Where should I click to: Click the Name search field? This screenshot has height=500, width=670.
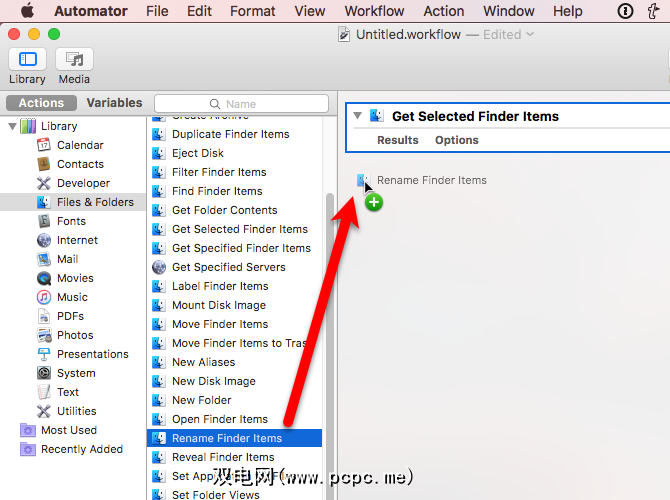pyautogui.click(x=241, y=104)
